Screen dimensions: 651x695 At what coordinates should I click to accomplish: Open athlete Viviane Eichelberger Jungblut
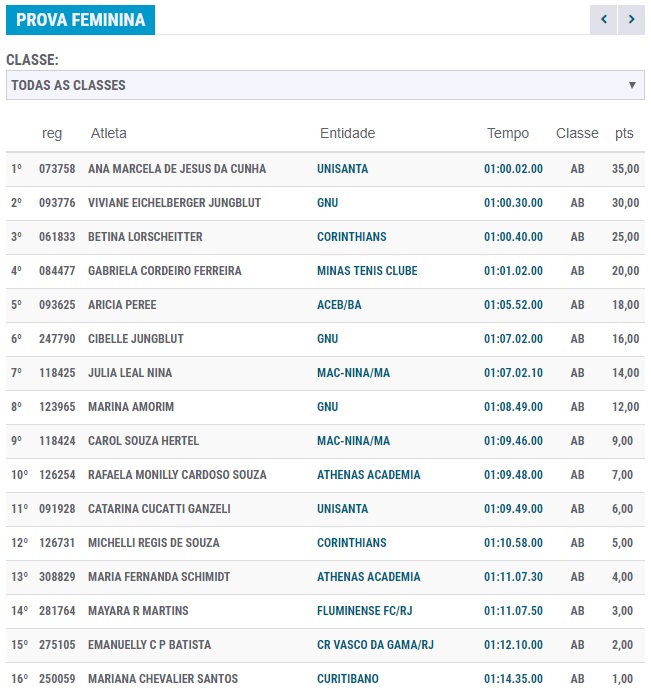(x=174, y=203)
